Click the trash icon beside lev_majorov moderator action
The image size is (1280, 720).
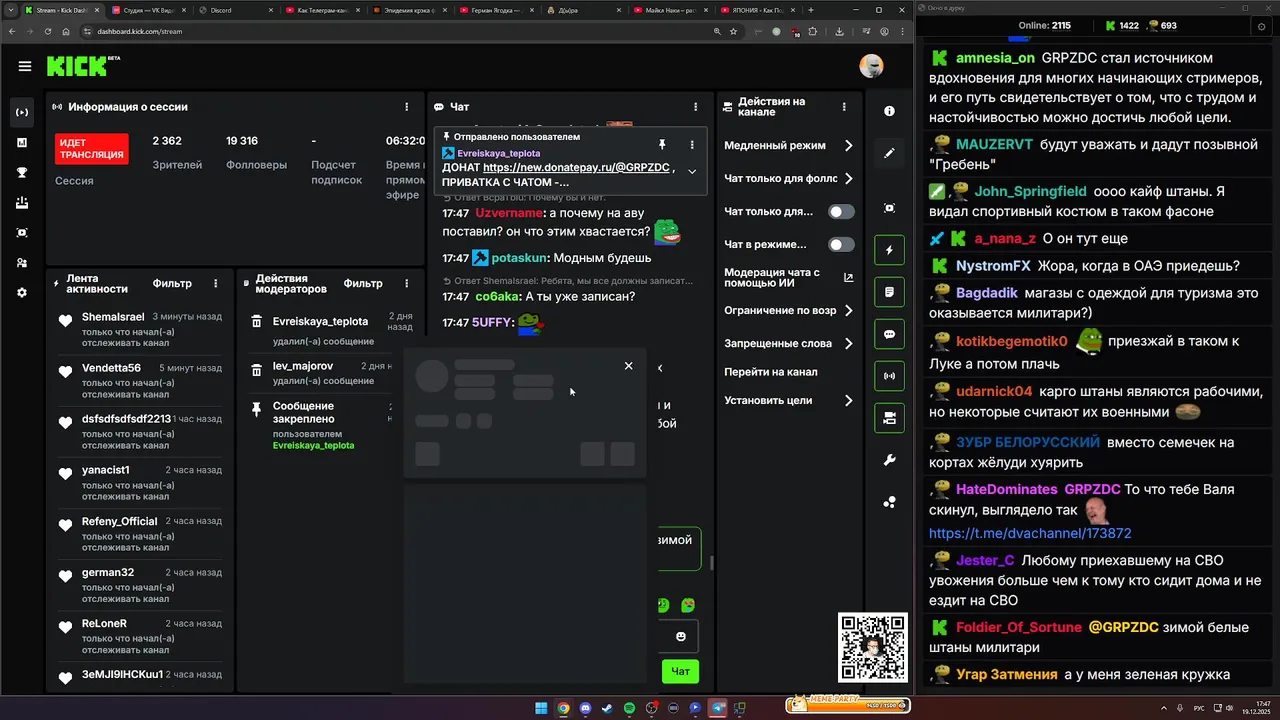coord(257,370)
